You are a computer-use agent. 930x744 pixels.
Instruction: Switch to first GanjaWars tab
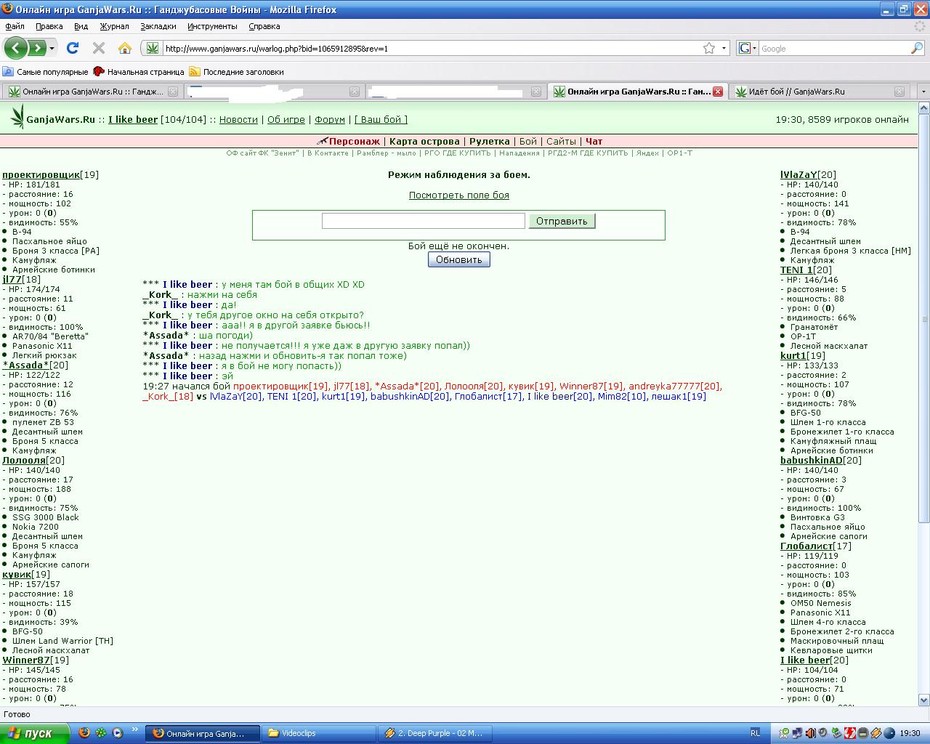click(x=91, y=91)
